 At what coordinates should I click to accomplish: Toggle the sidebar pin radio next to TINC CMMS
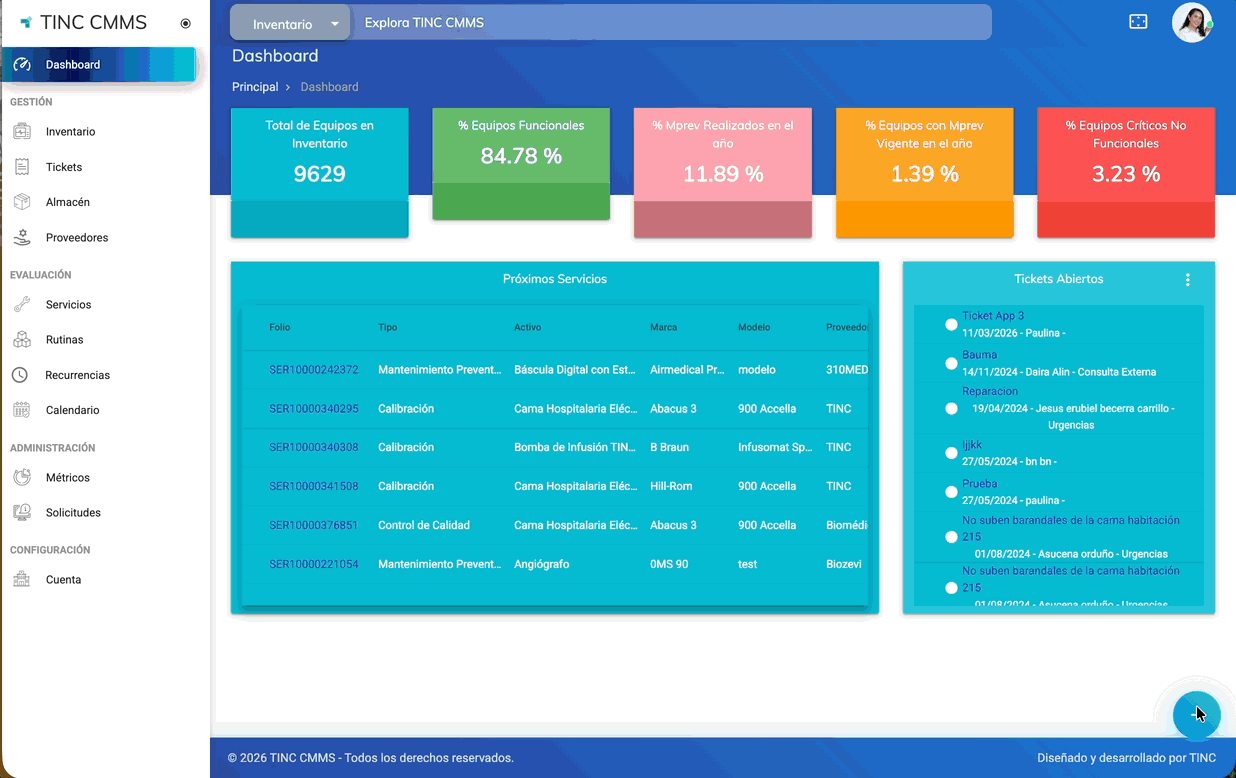186,23
